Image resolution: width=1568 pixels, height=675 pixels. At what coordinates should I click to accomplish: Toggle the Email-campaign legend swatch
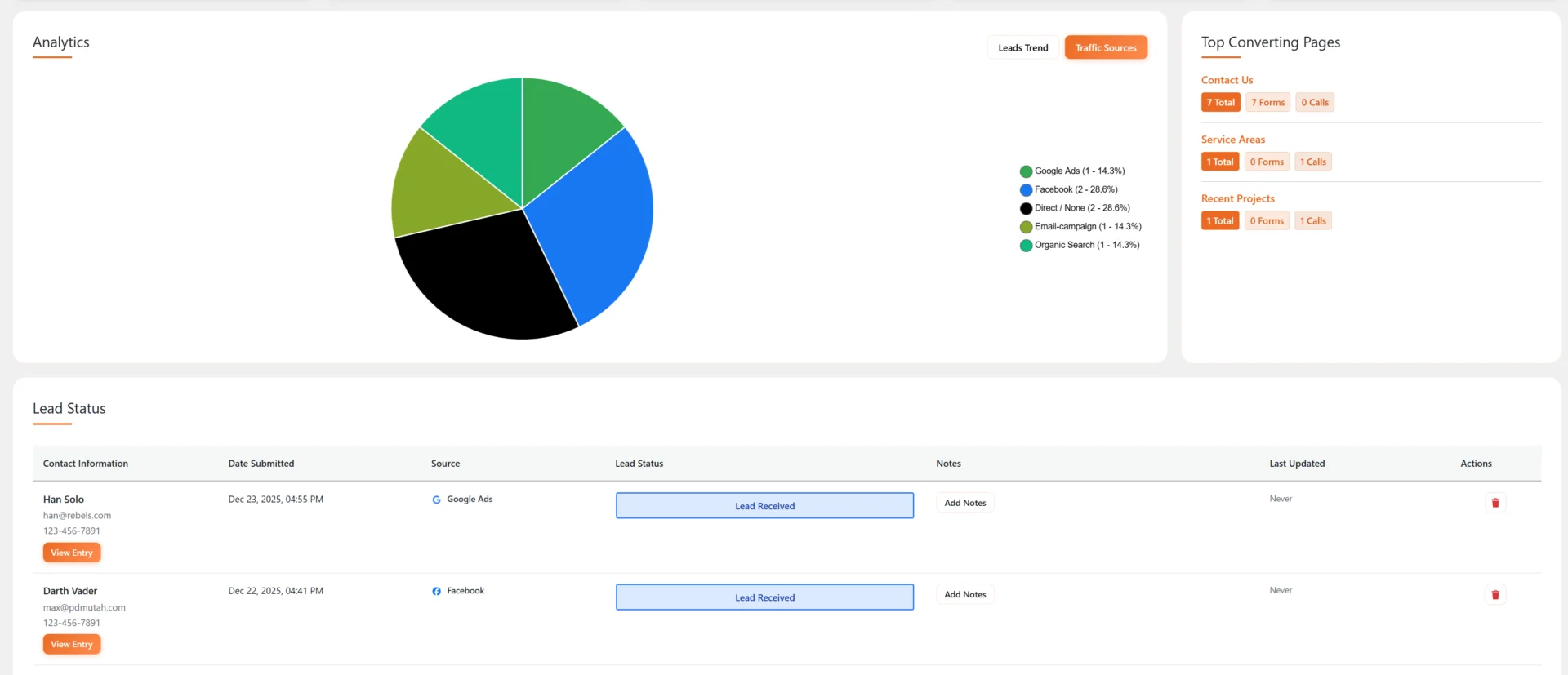click(1026, 227)
